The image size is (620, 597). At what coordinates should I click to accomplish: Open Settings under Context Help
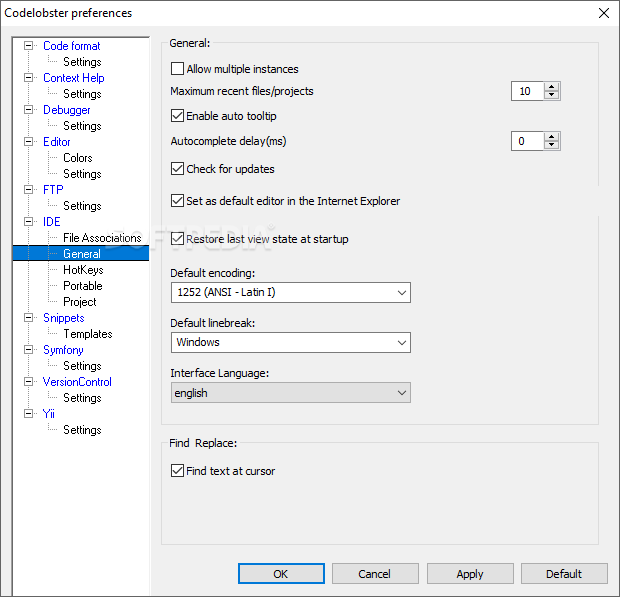[x=82, y=94]
